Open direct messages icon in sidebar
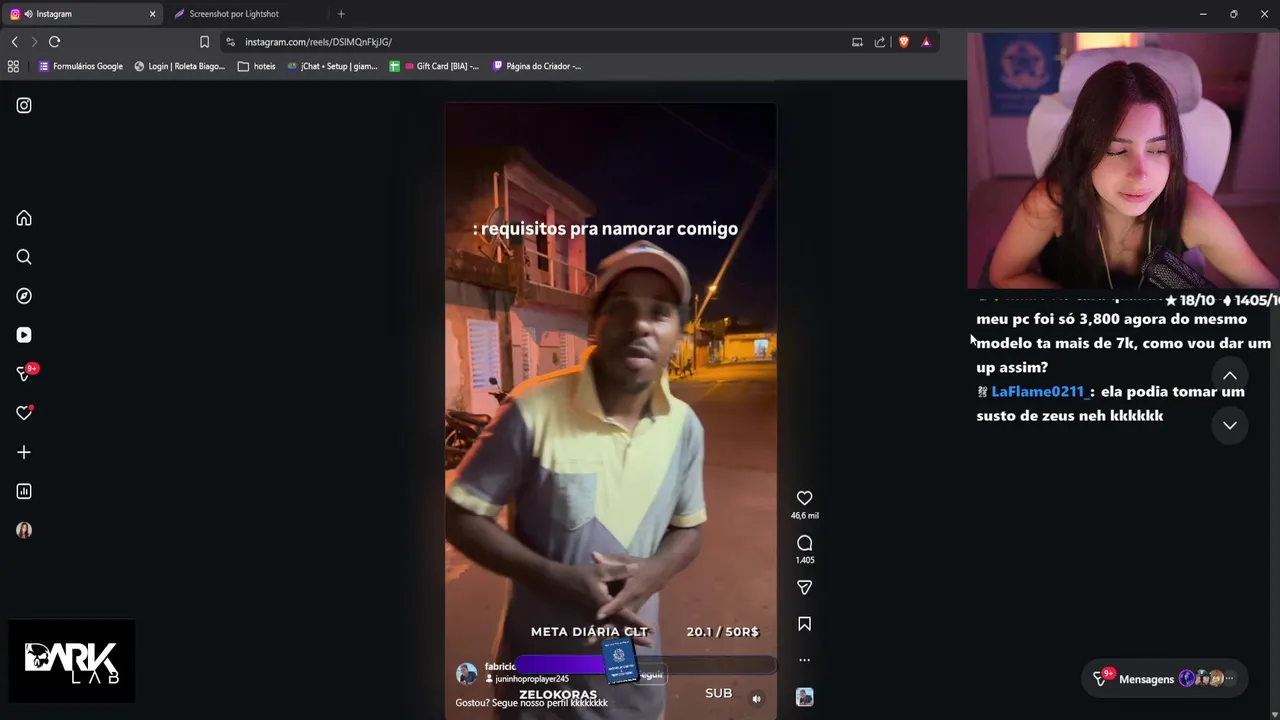Screen dimensions: 1280x720 [25, 373]
